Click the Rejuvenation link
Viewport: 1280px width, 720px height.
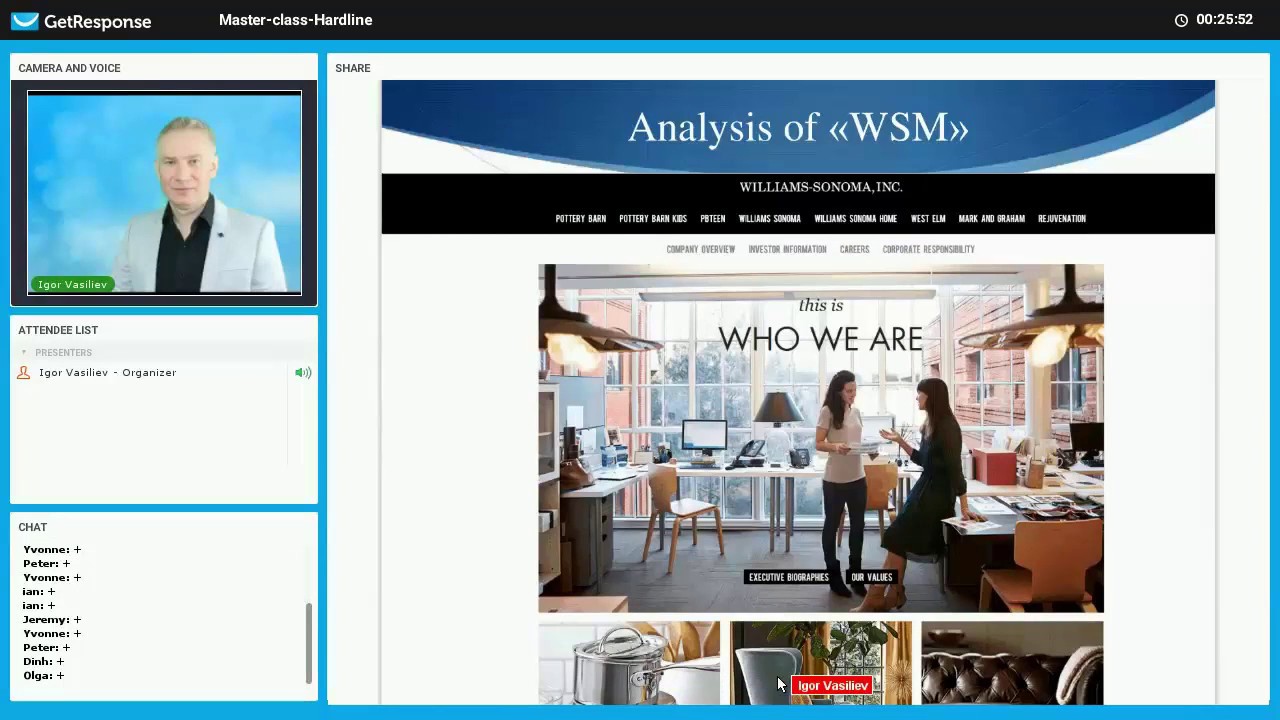click(x=1062, y=219)
